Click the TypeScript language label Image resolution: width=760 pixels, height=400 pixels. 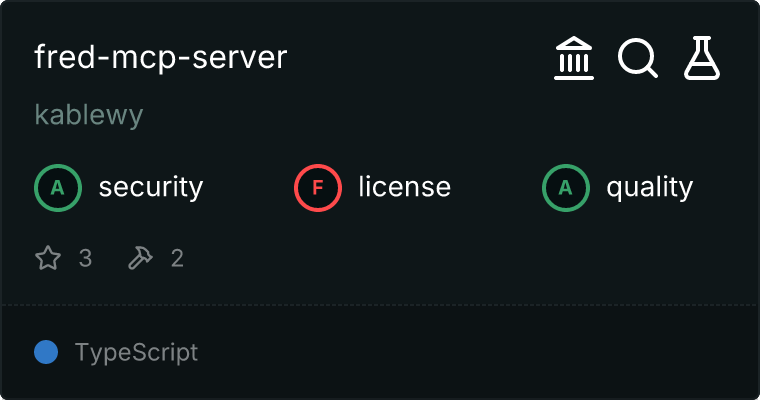[x=136, y=352]
